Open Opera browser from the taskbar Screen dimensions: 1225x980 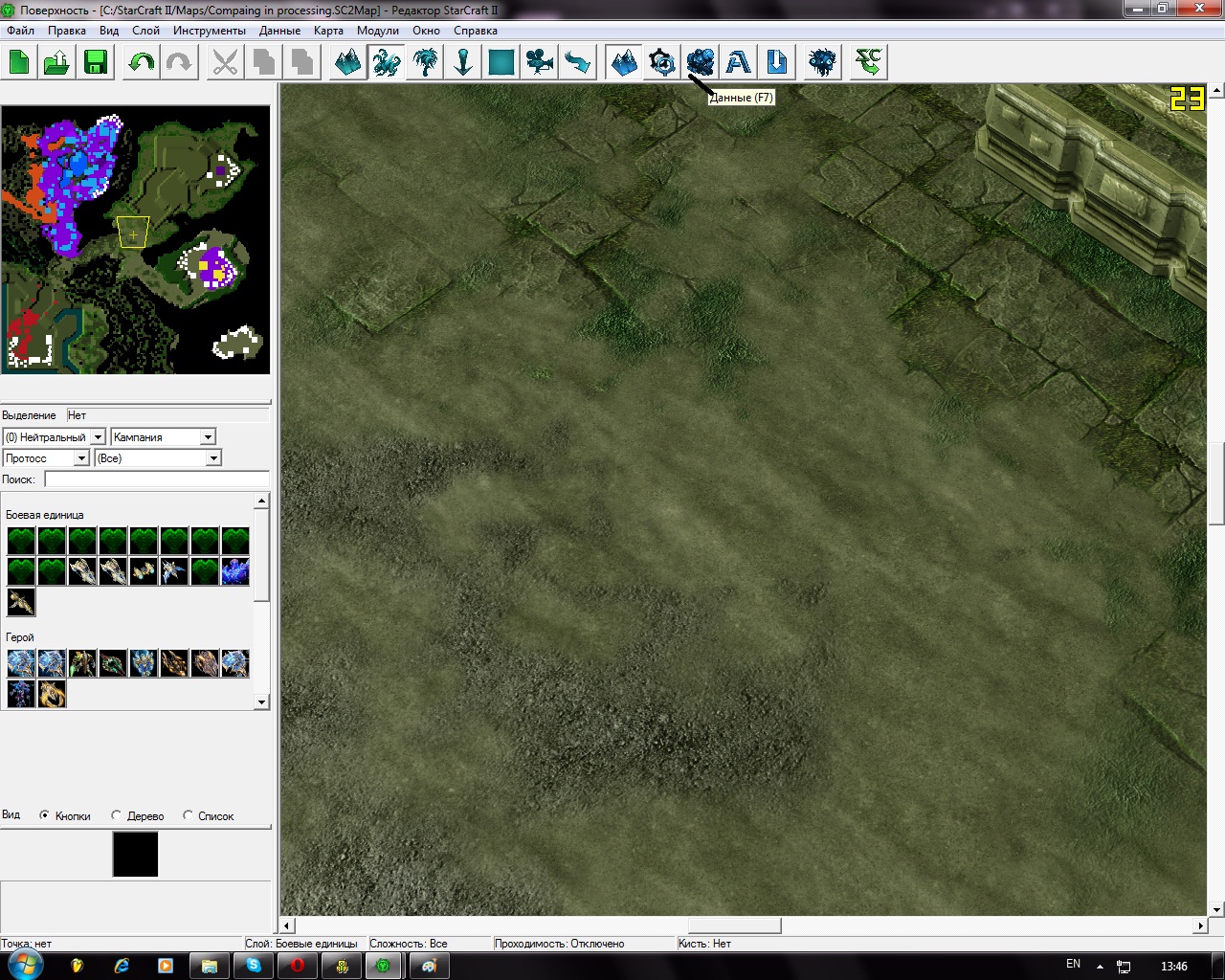pyautogui.click(x=298, y=966)
